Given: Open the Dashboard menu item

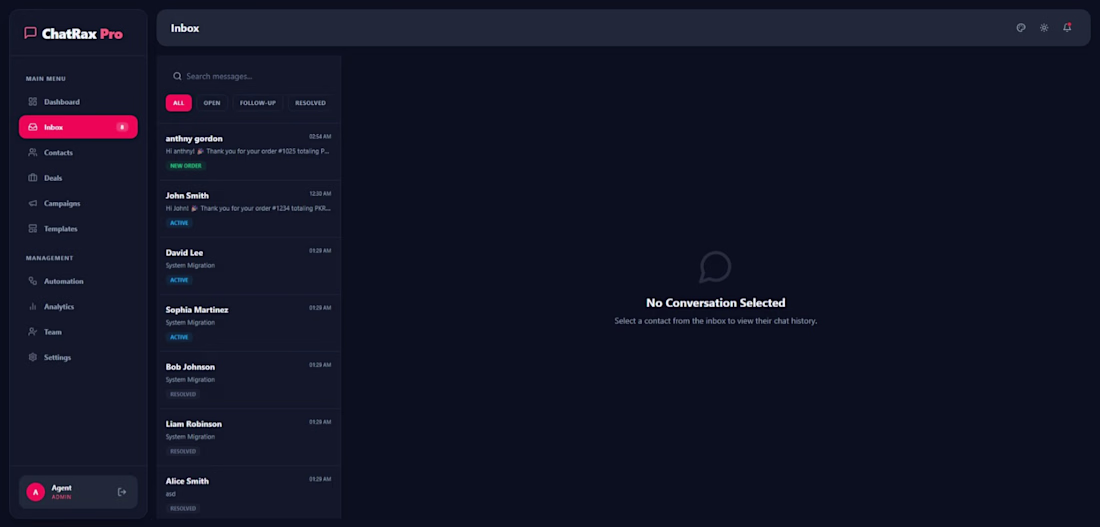Looking at the screenshot, I should [x=78, y=102].
